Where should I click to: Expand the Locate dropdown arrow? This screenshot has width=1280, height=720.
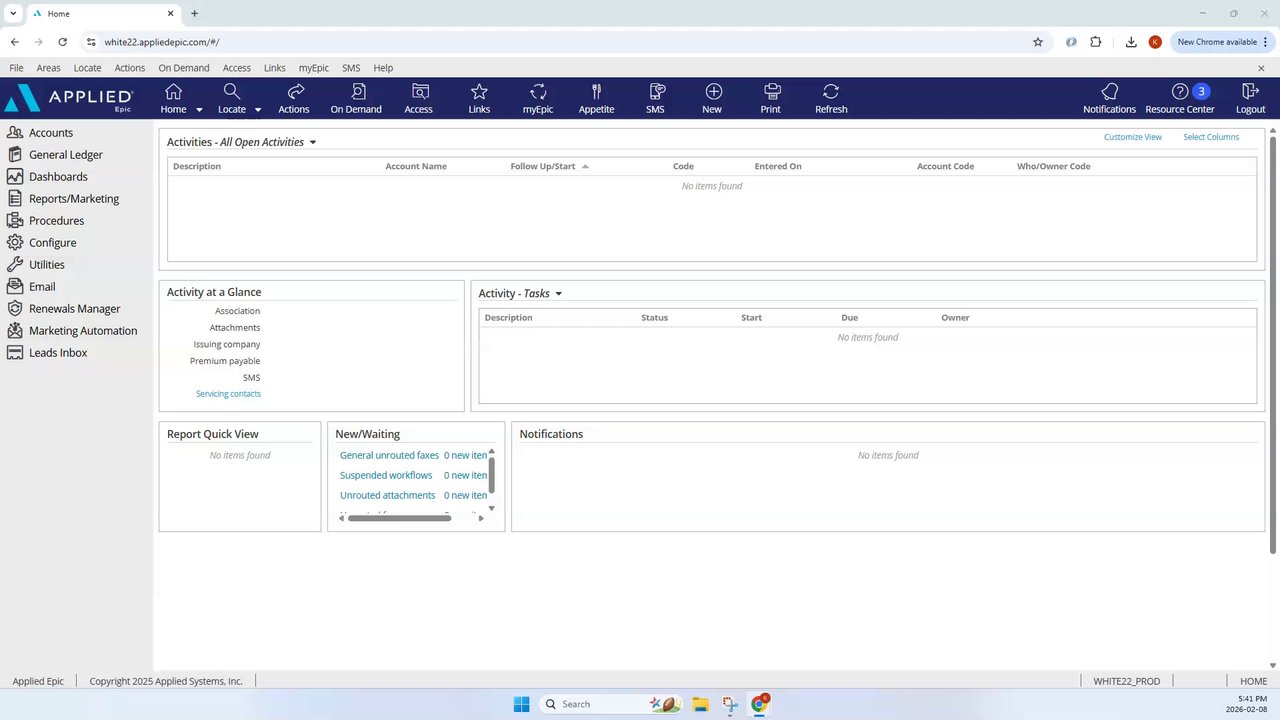258,110
